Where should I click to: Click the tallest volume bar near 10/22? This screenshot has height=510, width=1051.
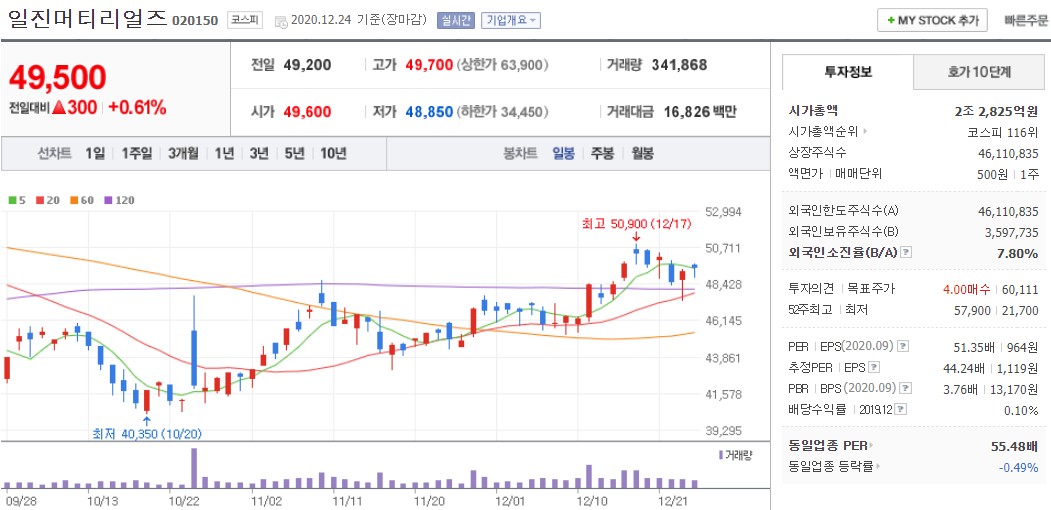coord(194,468)
